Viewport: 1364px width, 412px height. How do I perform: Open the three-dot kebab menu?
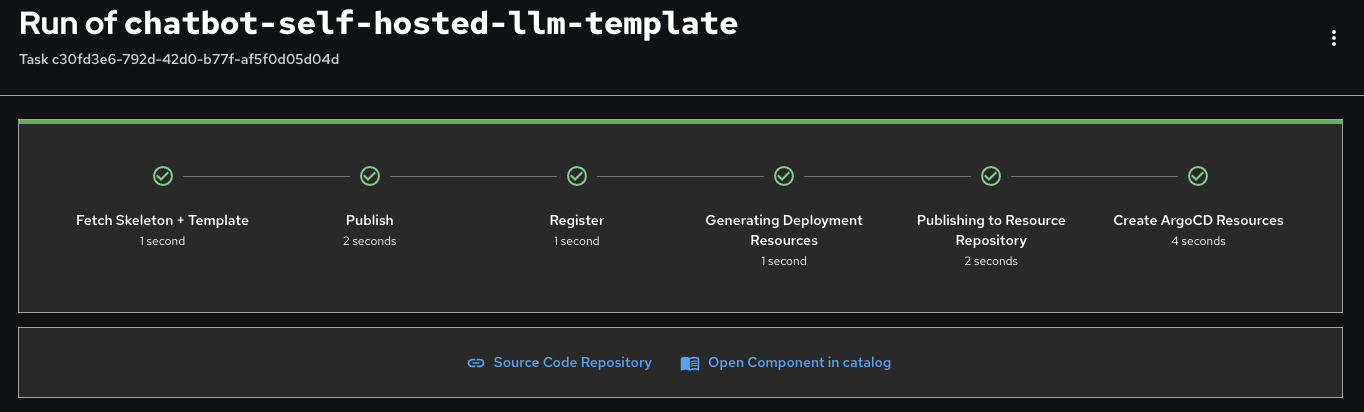pyautogui.click(x=1333, y=39)
